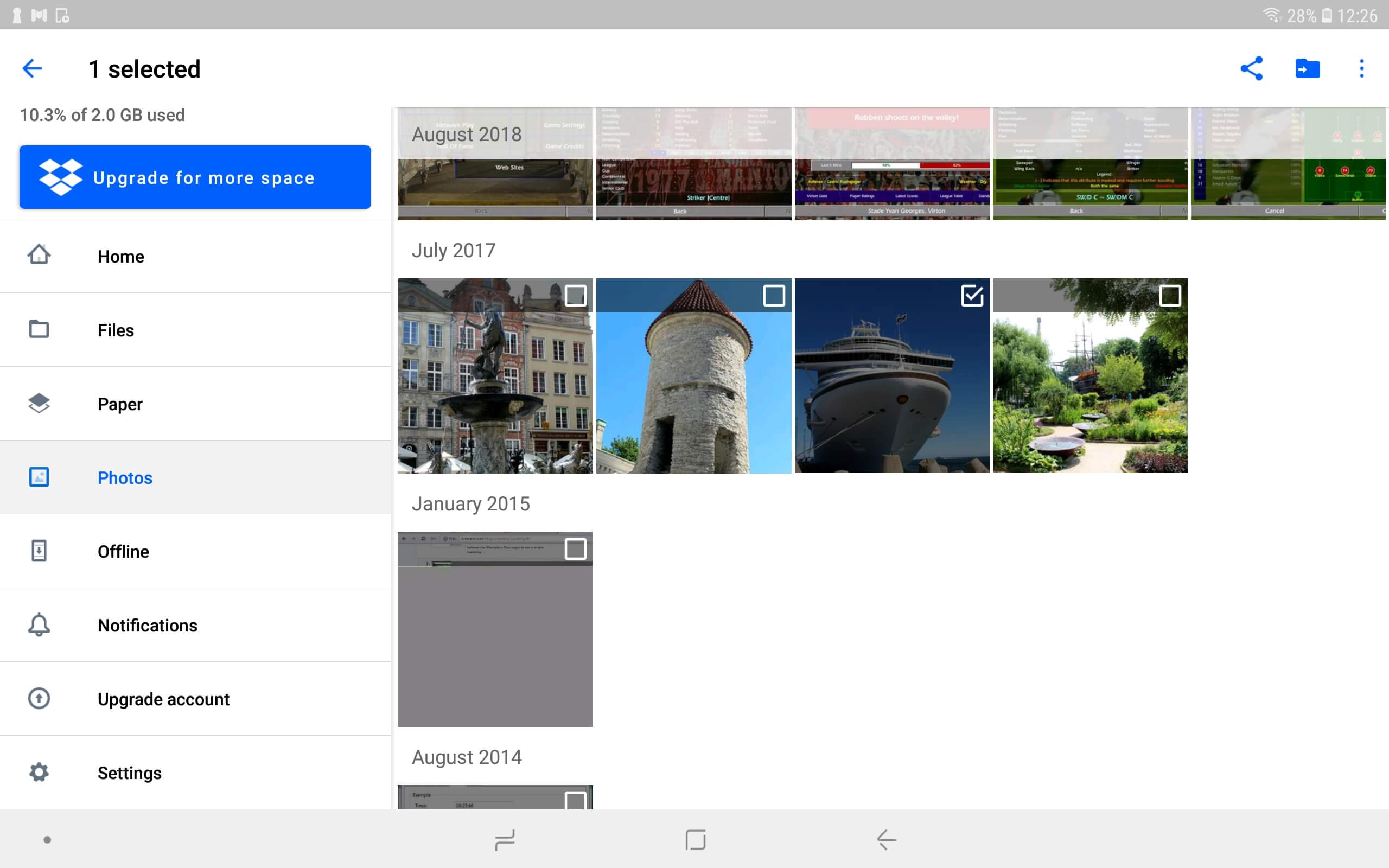Screen dimensions: 1389x868
Task: Click the Notifications bell icon
Action: tap(39, 624)
